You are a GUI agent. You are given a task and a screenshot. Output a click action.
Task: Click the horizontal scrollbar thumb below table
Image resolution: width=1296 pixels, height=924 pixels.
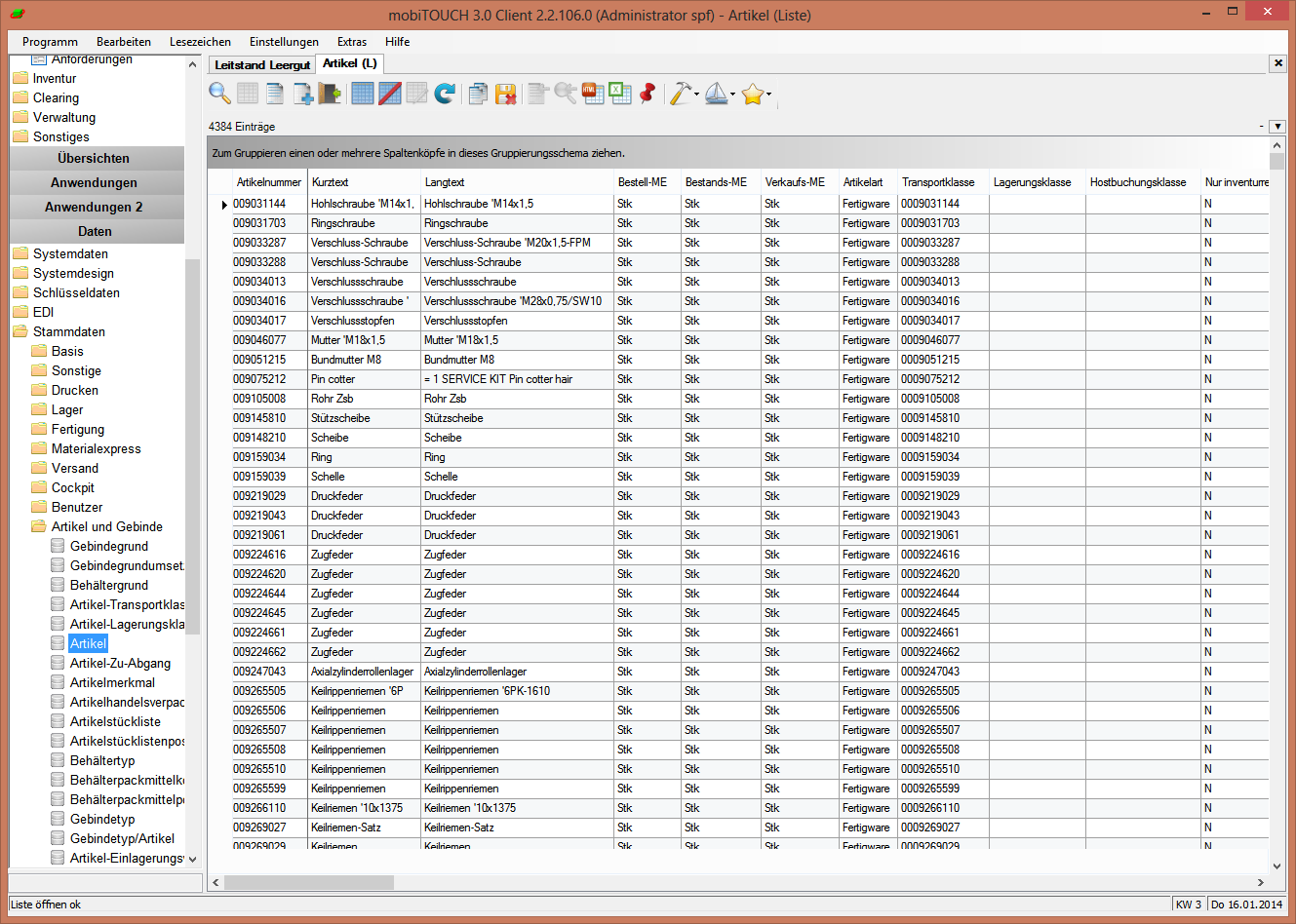click(x=309, y=882)
